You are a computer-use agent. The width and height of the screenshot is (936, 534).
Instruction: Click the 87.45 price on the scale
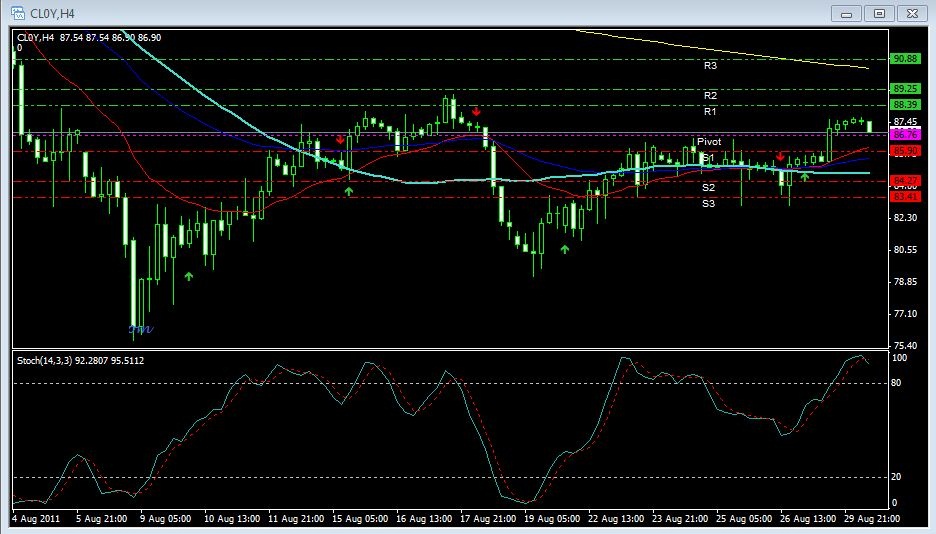pos(905,121)
